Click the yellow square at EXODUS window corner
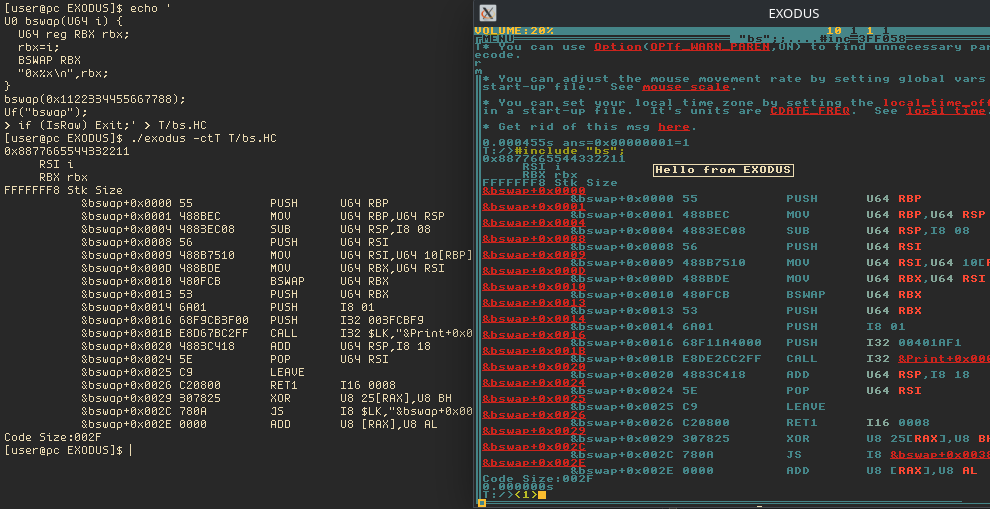 click(x=482, y=503)
